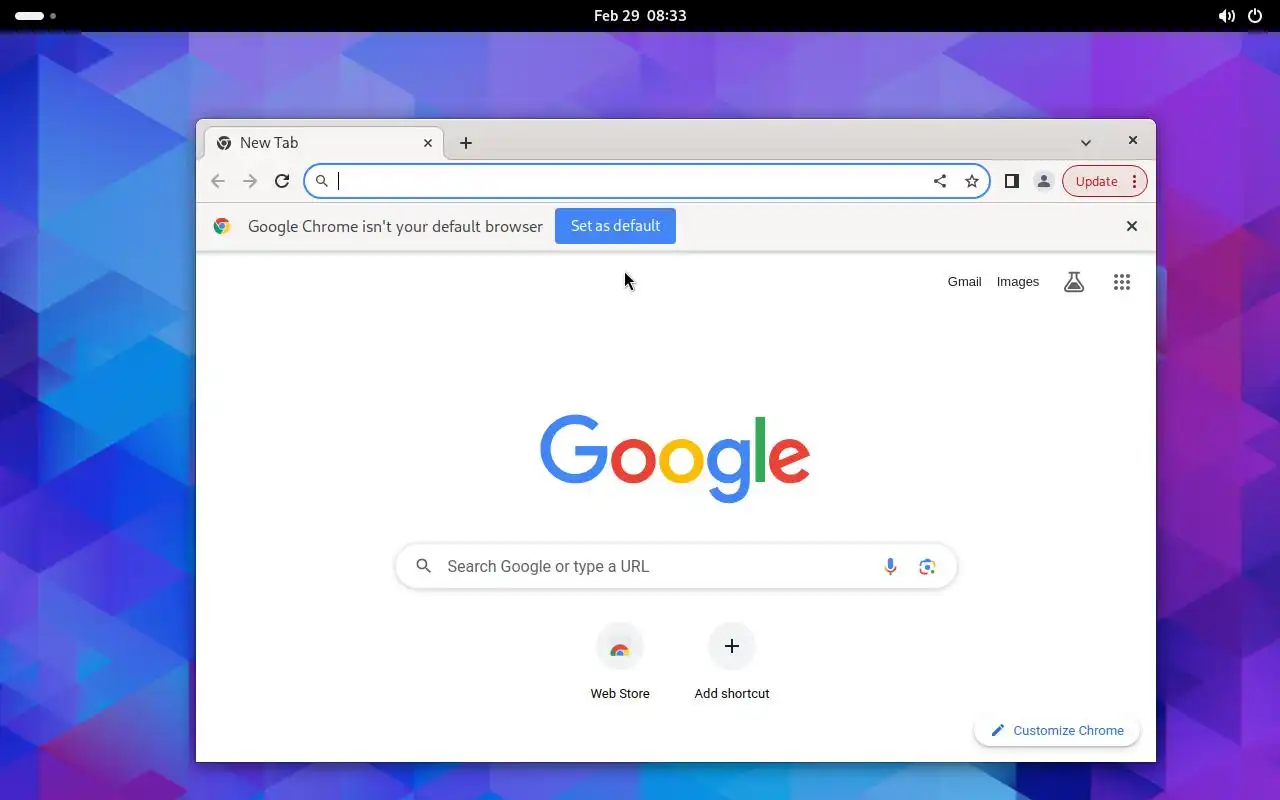
Task: Click Set as default button
Action: (615, 226)
